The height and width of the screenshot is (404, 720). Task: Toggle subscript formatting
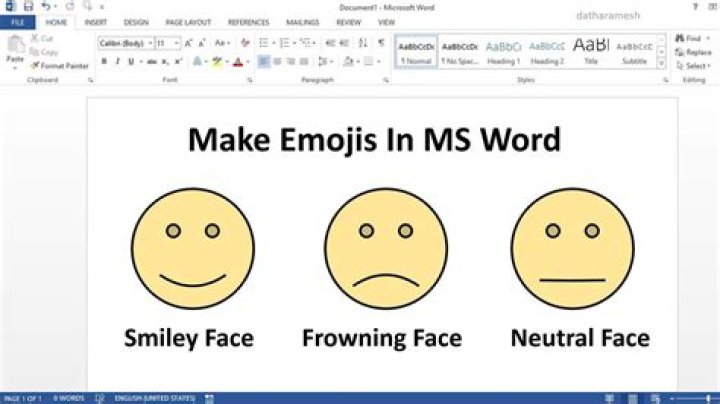(165, 62)
